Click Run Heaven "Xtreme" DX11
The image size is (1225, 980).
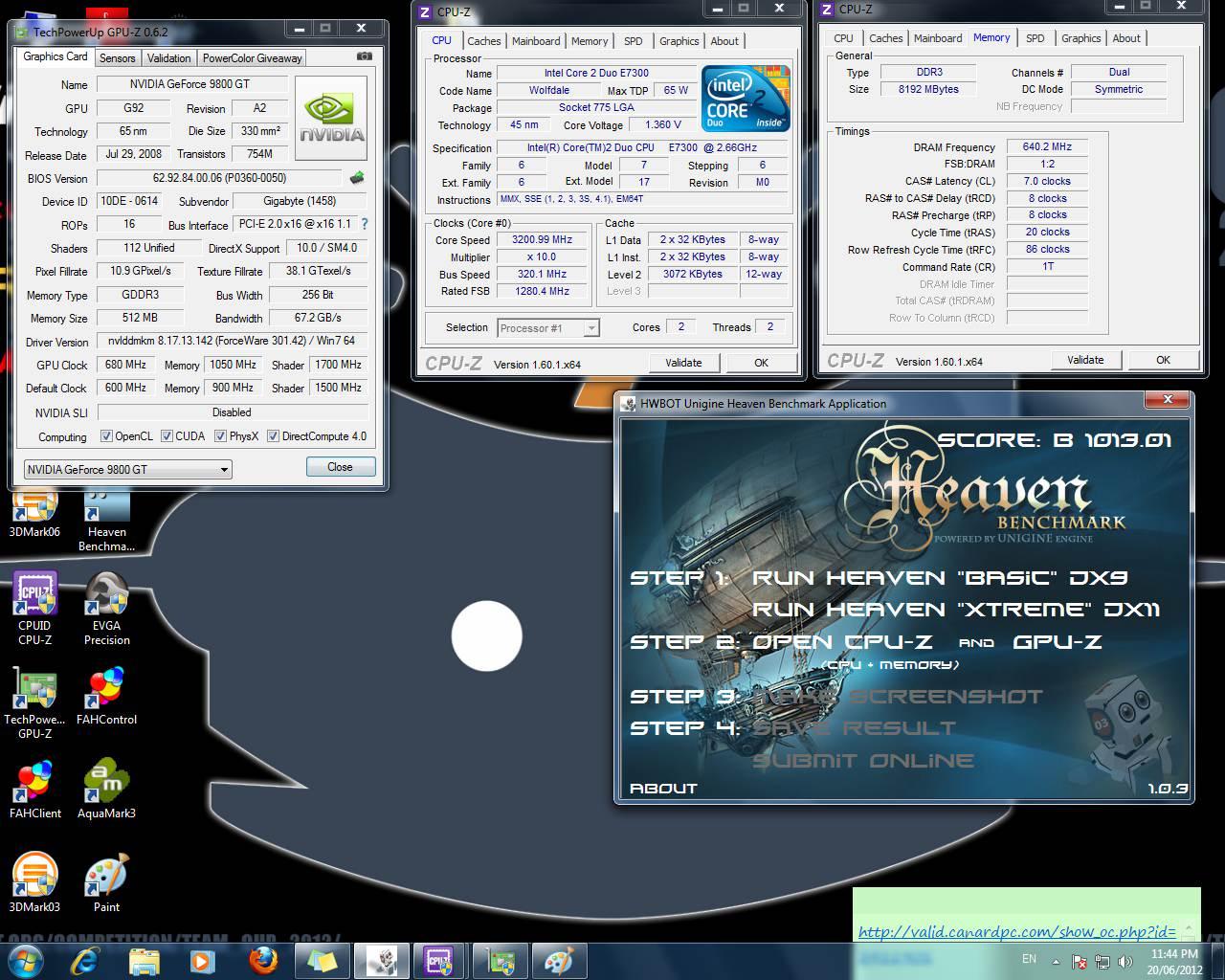[x=955, y=610]
